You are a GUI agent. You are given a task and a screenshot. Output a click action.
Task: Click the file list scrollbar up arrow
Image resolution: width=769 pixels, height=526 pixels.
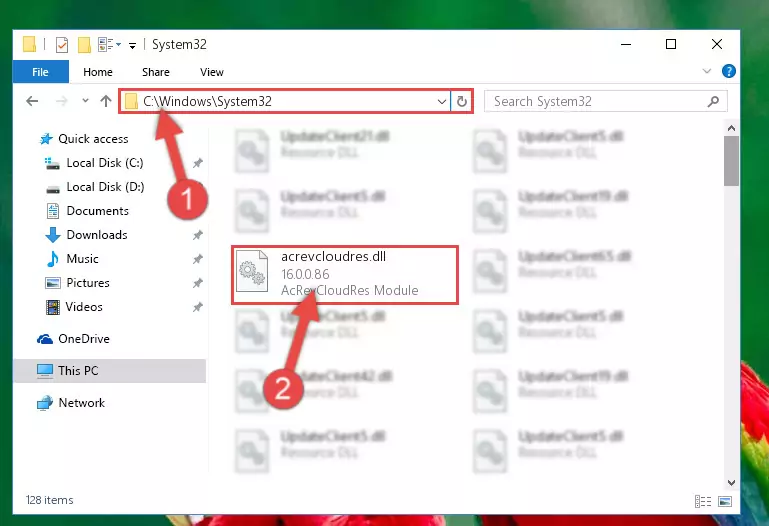pyautogui.click(x=731, y=128)
